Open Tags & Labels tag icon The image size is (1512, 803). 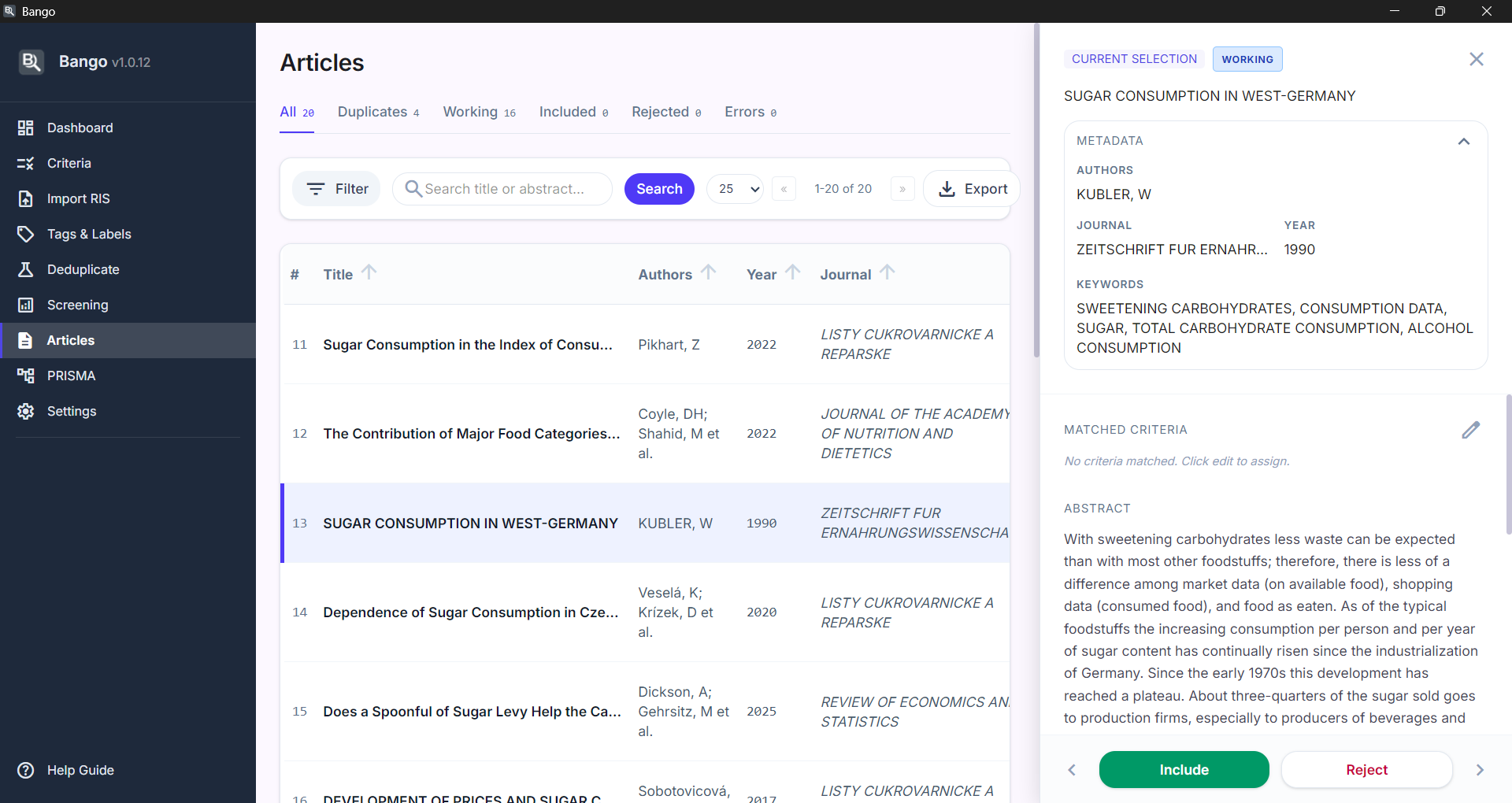pos(26,234)
